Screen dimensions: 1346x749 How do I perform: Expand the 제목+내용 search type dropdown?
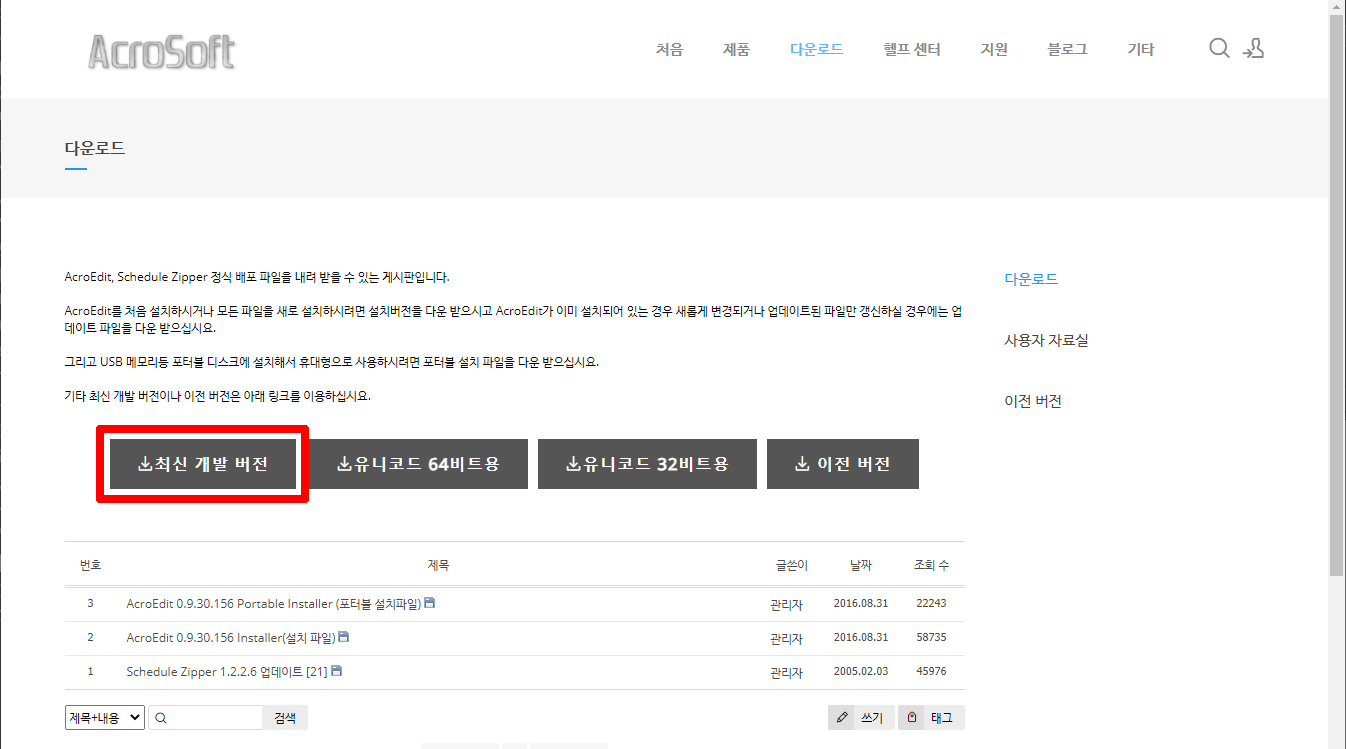pos(105,717)
